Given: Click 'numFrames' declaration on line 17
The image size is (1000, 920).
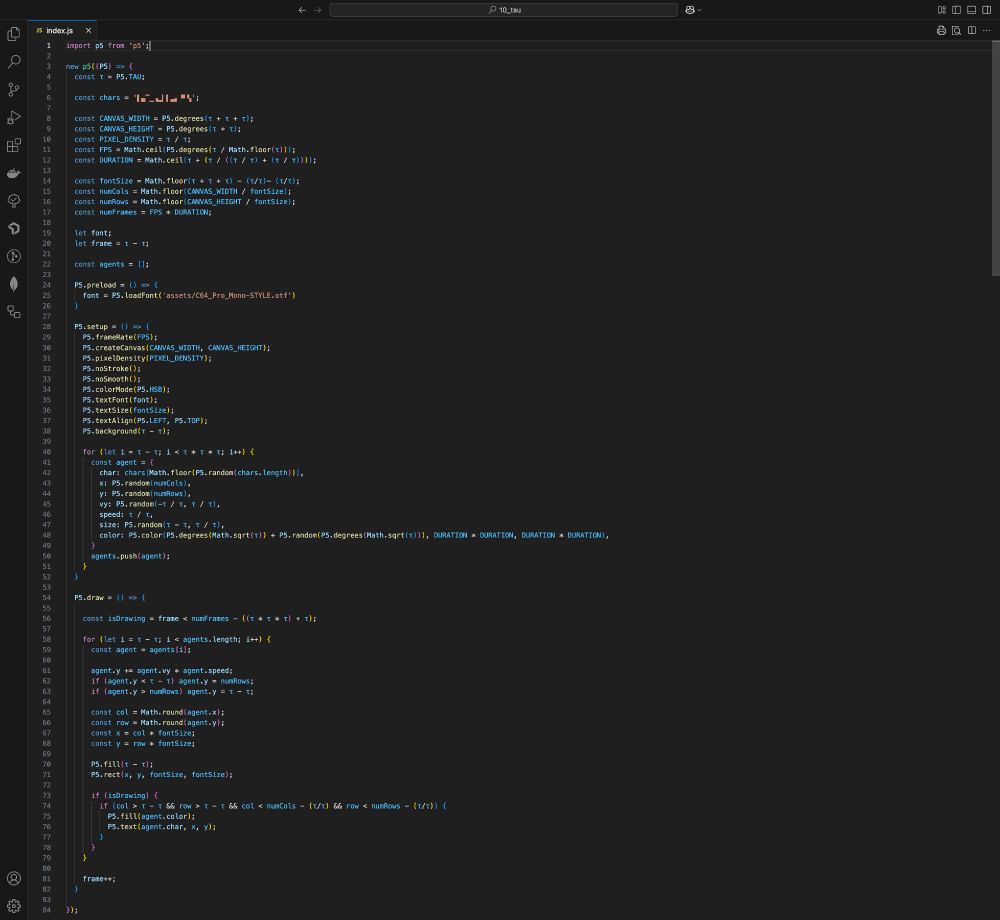Looking at the screenshot, I should 118,212.
